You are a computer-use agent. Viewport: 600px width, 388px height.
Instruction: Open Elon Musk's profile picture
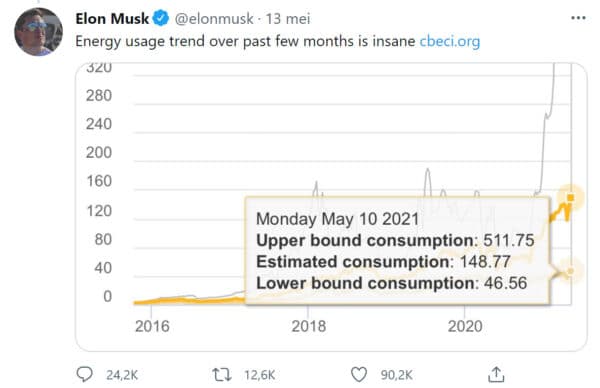(38, 32)
